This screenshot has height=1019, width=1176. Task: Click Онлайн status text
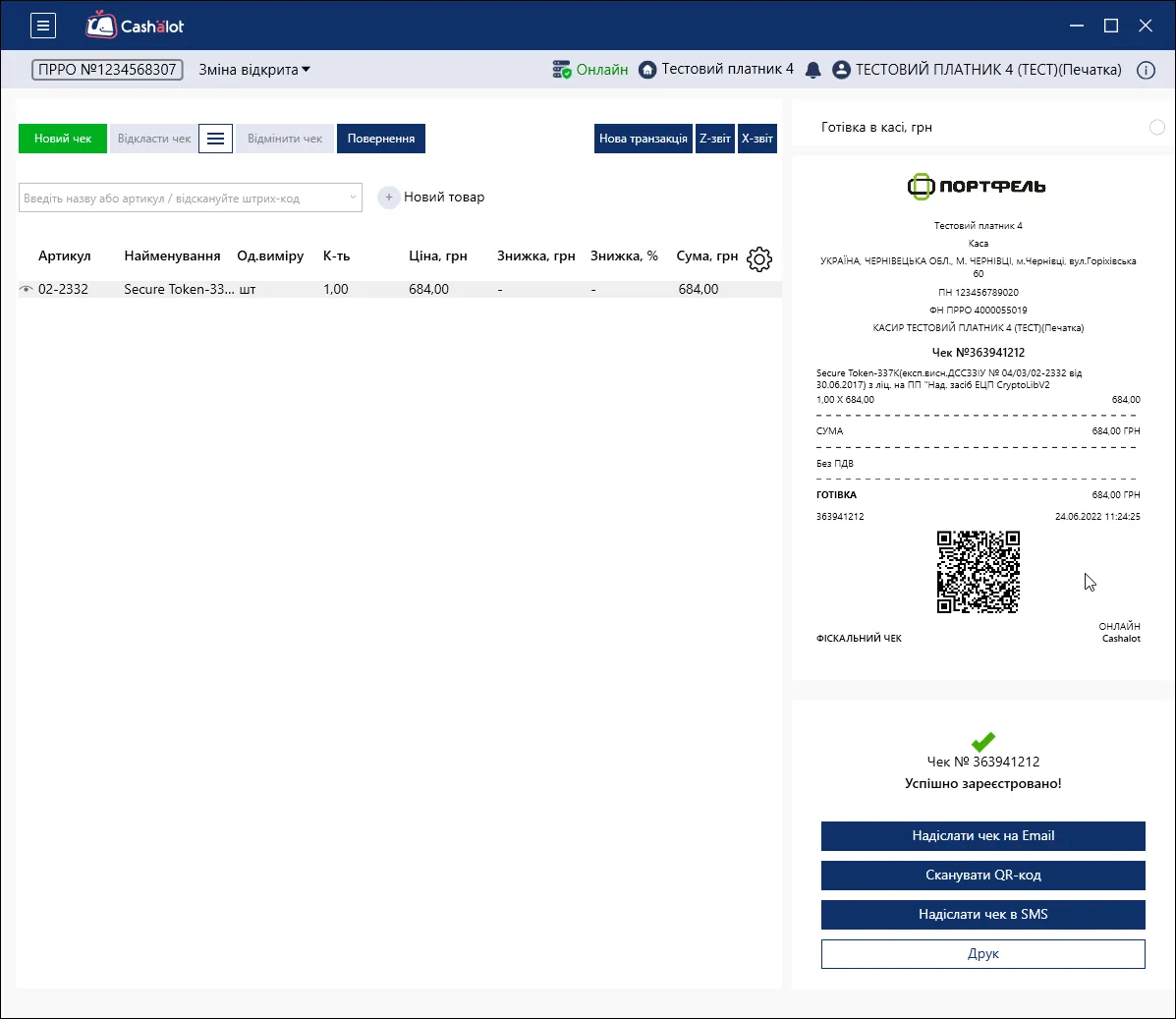coord(601,70)
